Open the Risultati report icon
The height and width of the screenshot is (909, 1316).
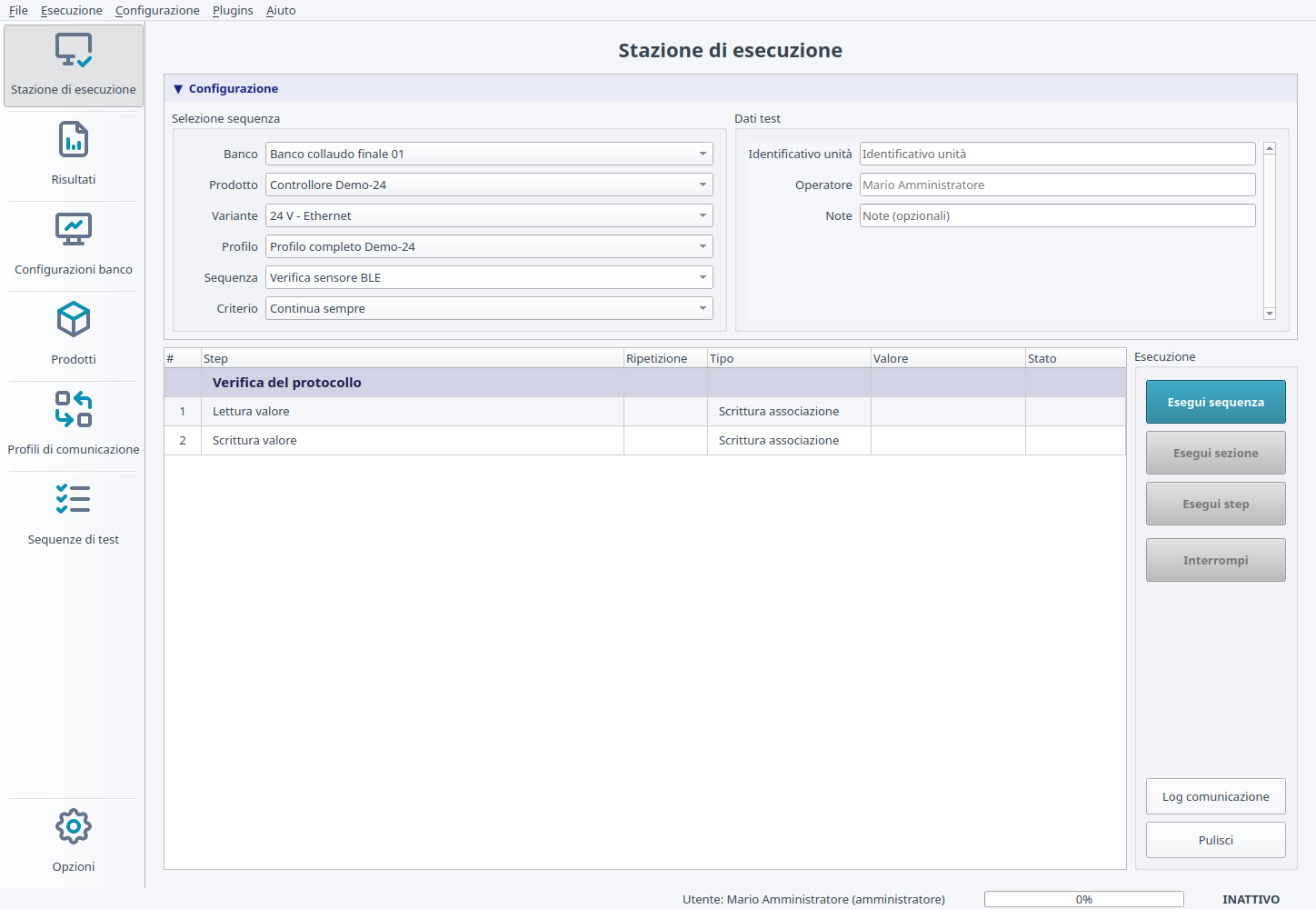tap(74, 140)
